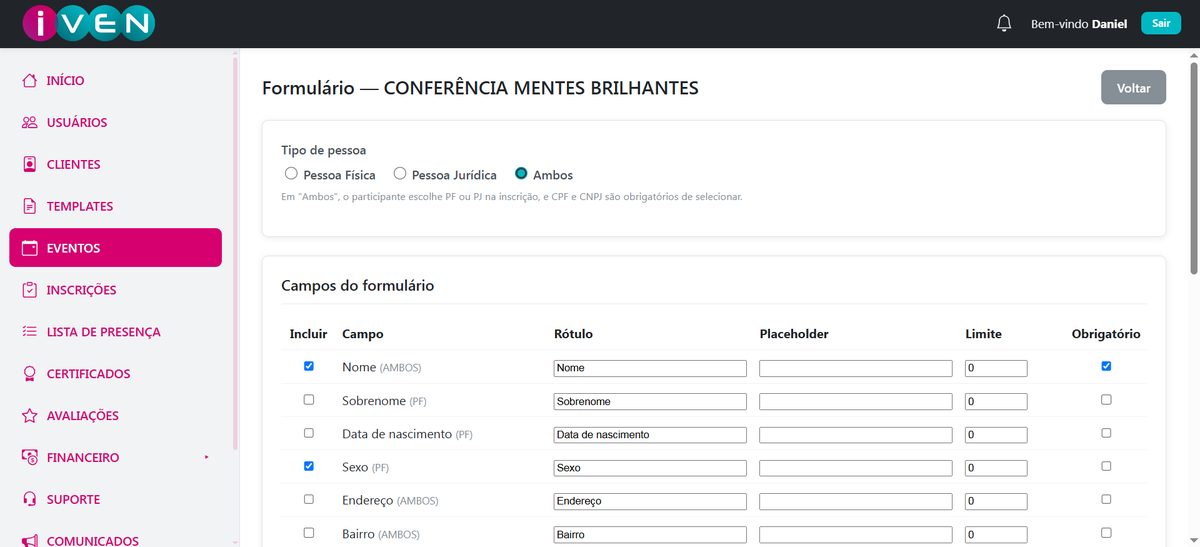The height and width of the screenshot is (547, 1200).
Task: Expand the Financeiro submenu arrow
Action: (207, 457)
